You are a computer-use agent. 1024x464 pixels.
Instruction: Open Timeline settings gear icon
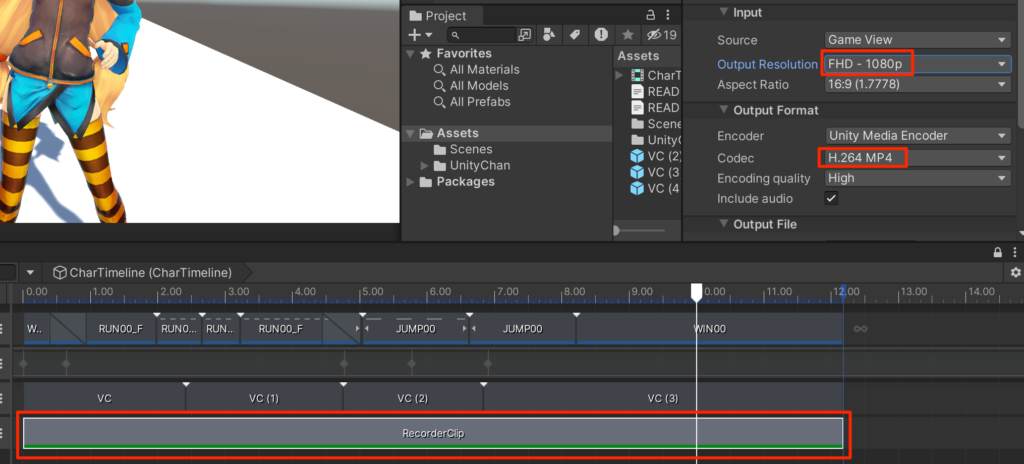(x=1015, y=272)
